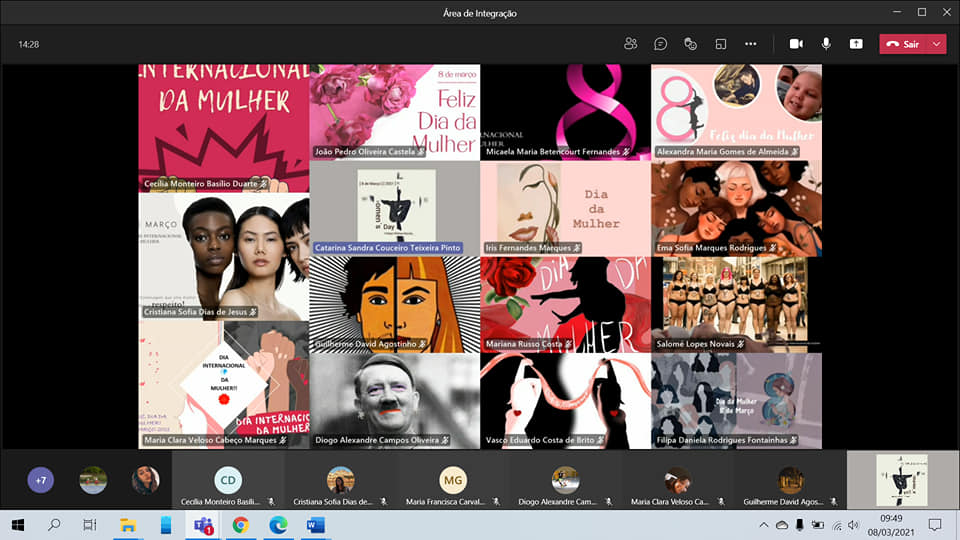The image size is (960, 540).
Task: Show hidden system tray icons chevron
Action: [x=765, y=525]
